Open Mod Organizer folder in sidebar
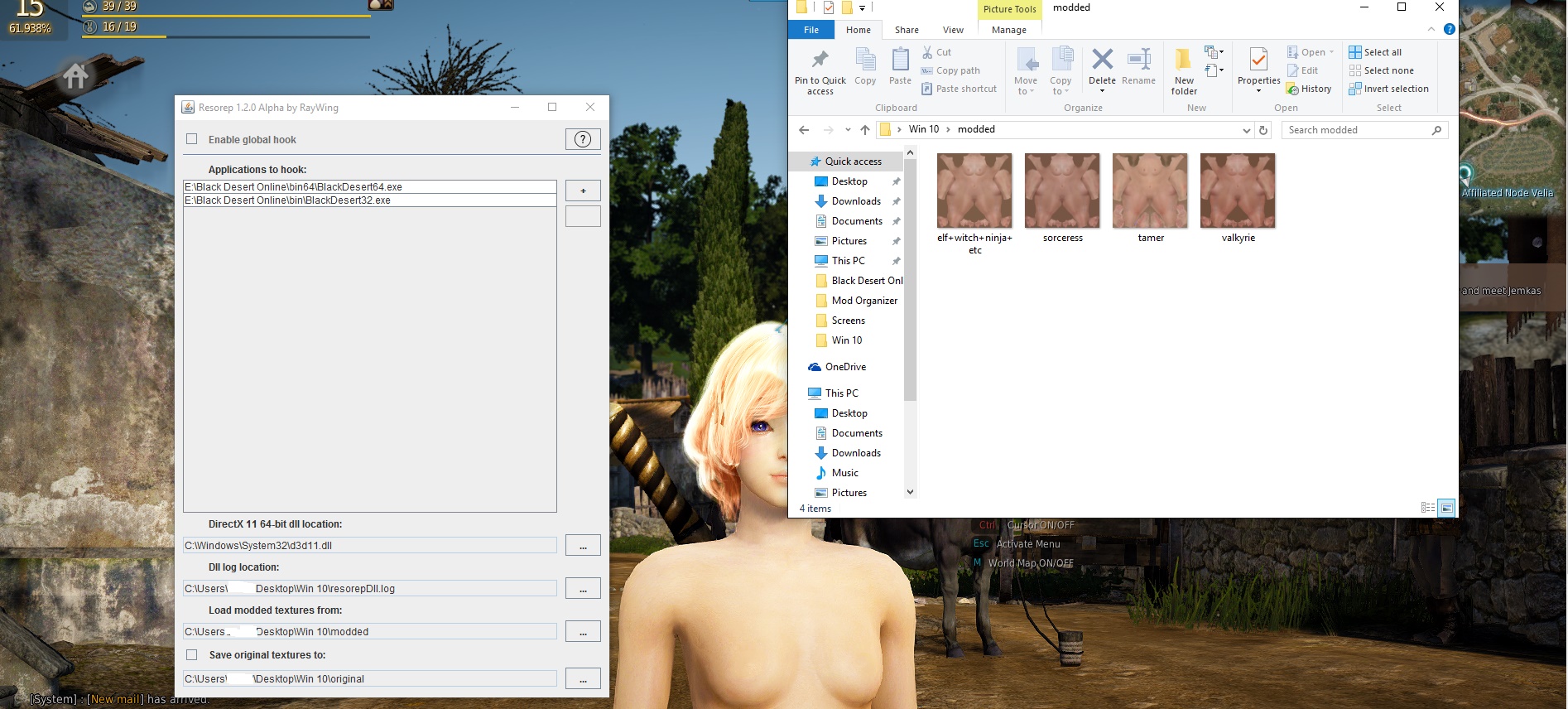The image size is (1568, 709). [856, 301]
